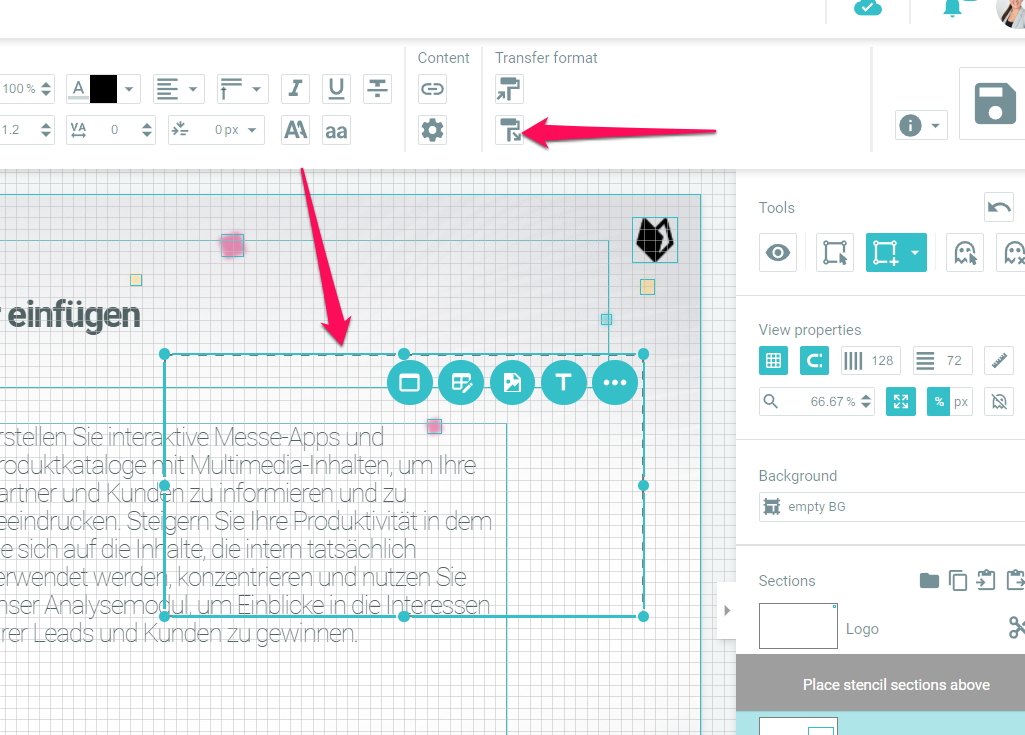
Task: Open the content settings gear icon
Action: pyautogui.click(x=432, y=130)
